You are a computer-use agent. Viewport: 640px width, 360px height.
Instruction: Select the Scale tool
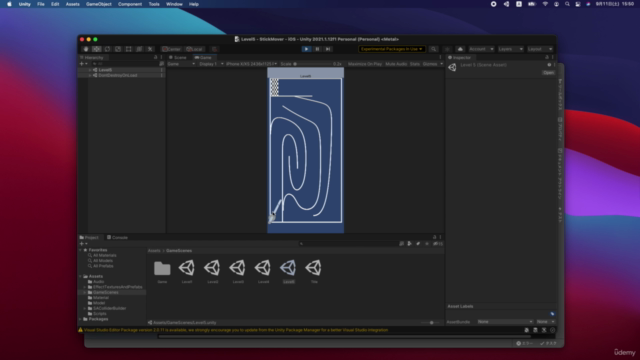pyautogui.click(x=118, y=49)
